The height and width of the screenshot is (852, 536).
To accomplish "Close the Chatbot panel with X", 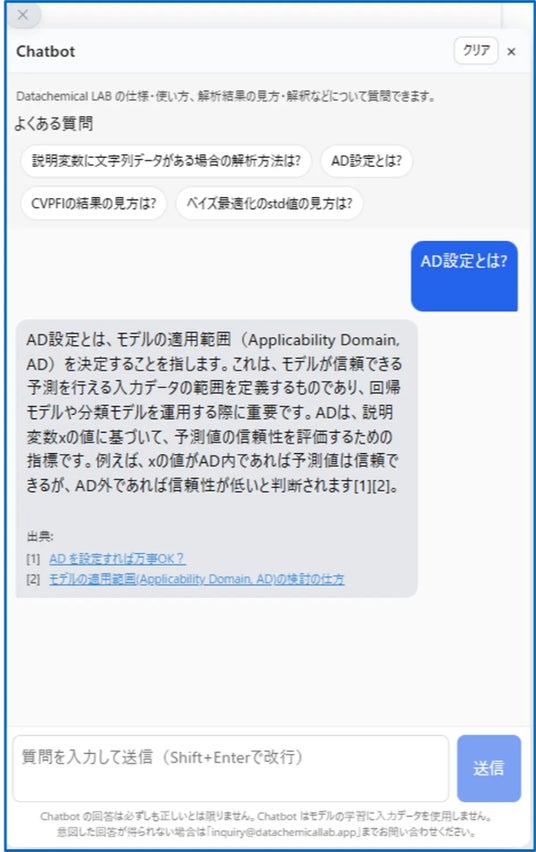I will [511, 52].
